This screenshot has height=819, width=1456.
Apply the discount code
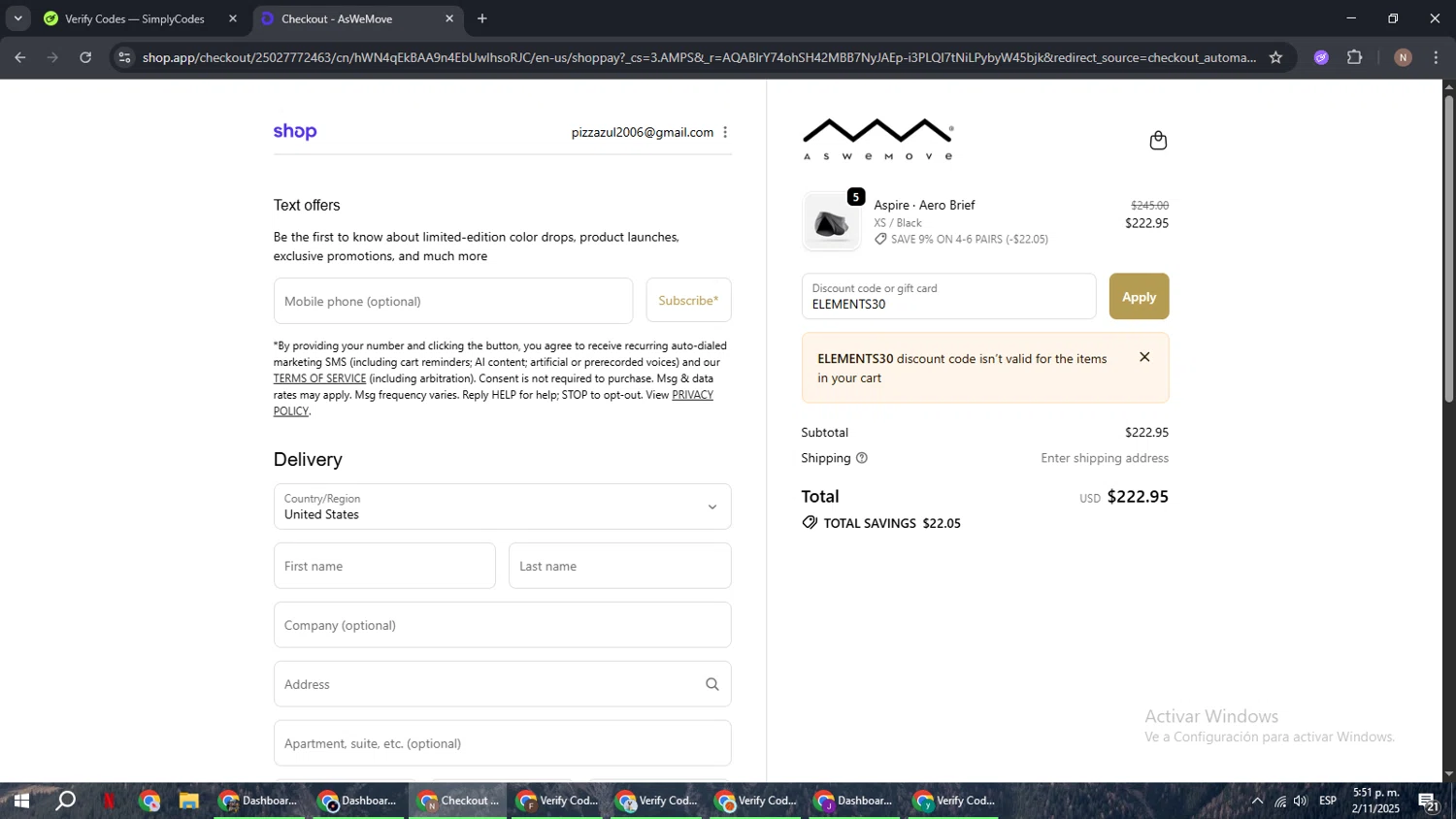(1139, 296)
